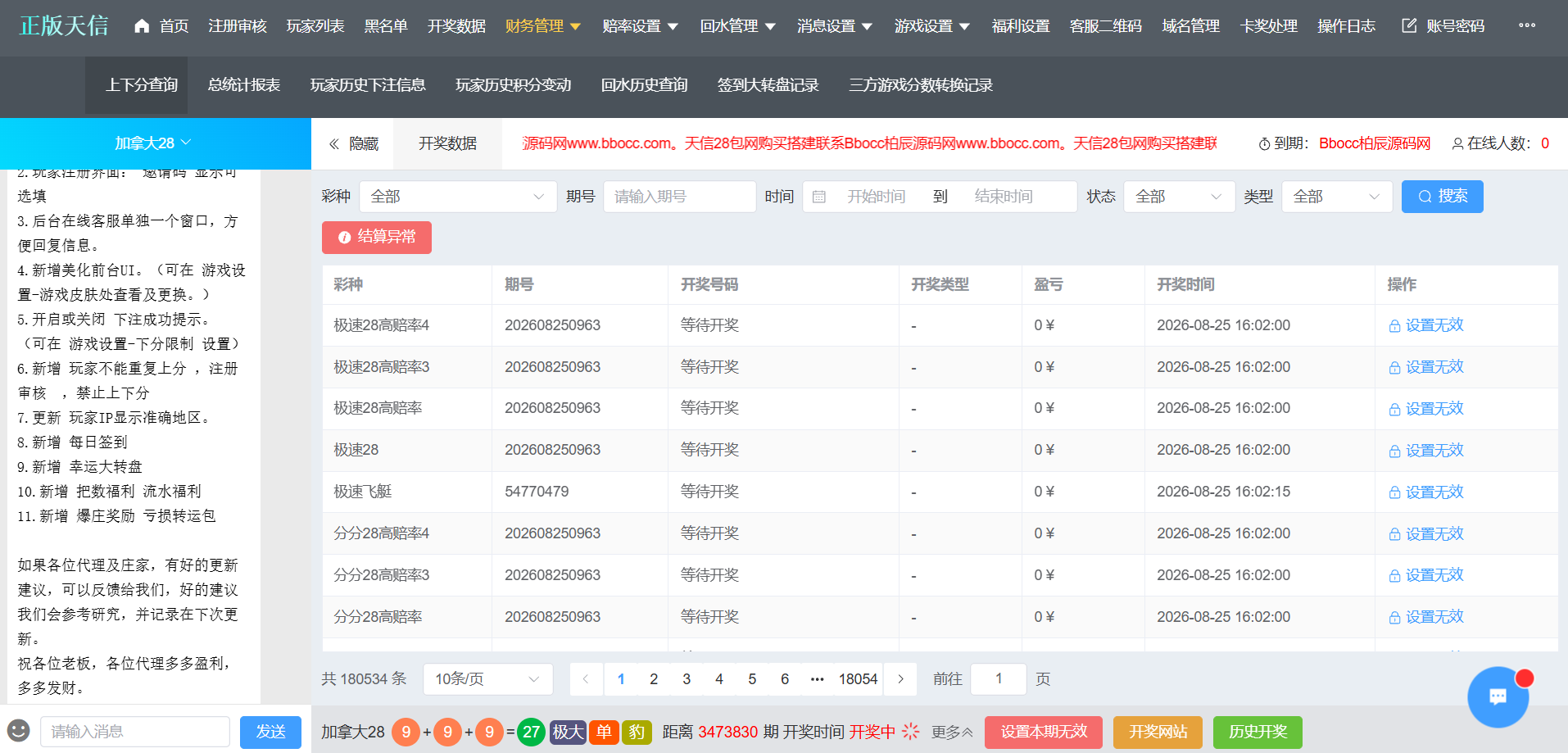Click the green 历史开奖 button
Screen dimensions: 1568x753
pyautogui.click(x=1258, y=732)
